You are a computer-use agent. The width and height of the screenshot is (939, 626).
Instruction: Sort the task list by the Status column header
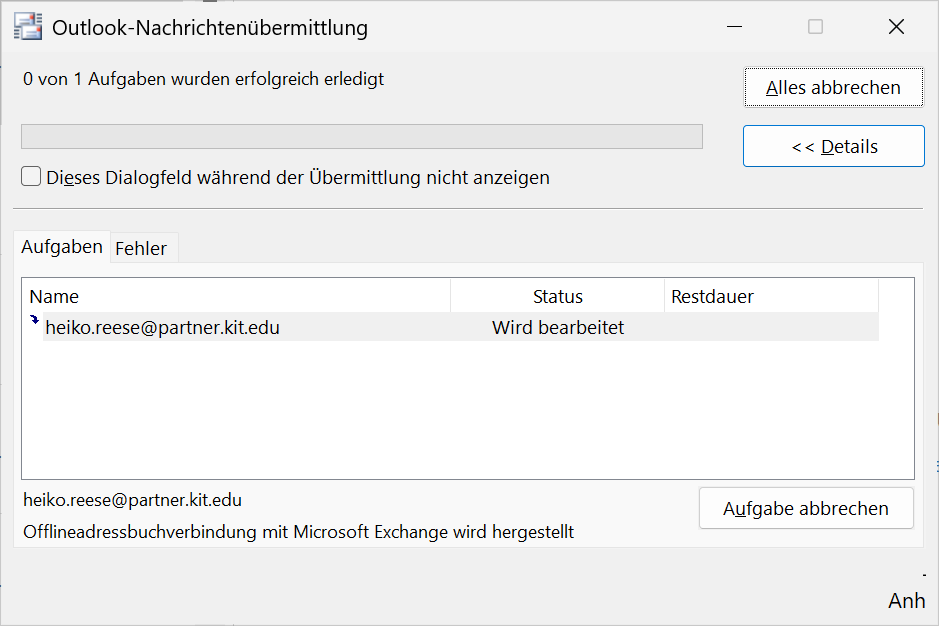558,296
